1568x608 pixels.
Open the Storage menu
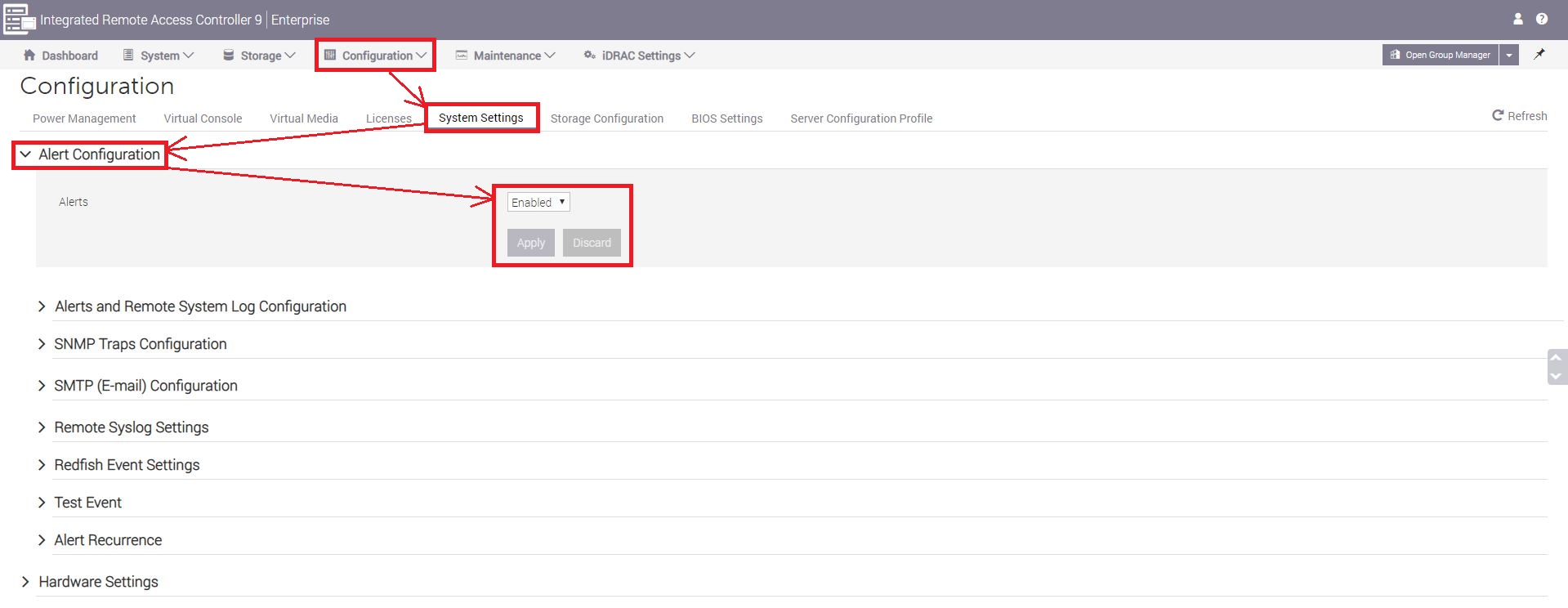point(259,56)
